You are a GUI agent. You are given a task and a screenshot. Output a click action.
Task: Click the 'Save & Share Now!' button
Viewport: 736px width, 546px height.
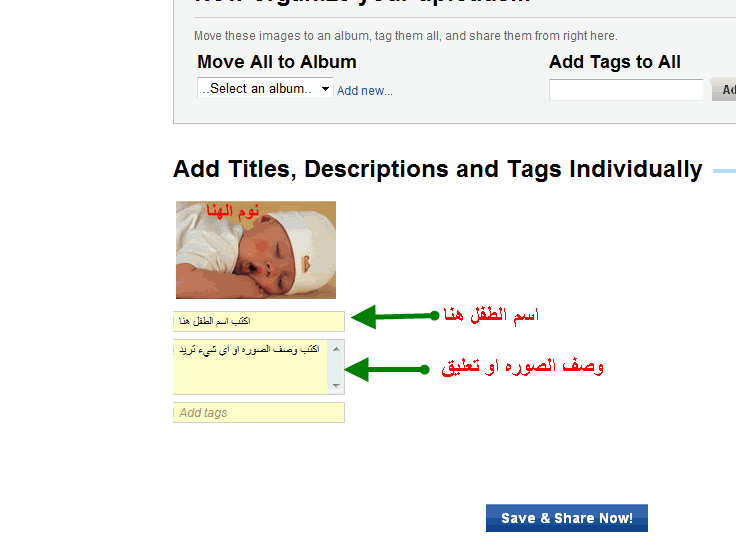pos(567,518)
